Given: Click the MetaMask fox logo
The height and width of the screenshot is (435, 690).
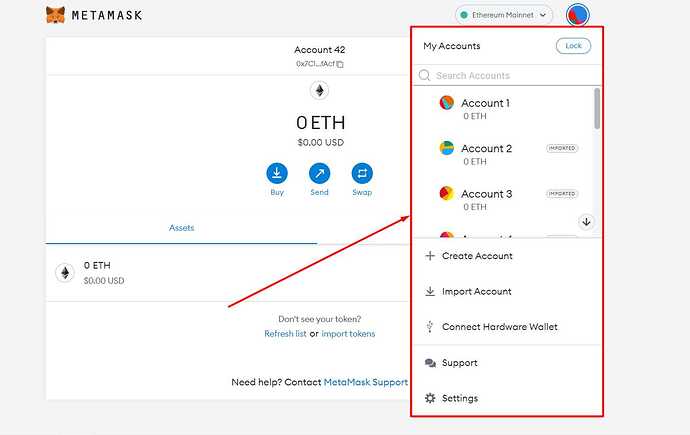Looking at the screenshot, I should (55, 15).
